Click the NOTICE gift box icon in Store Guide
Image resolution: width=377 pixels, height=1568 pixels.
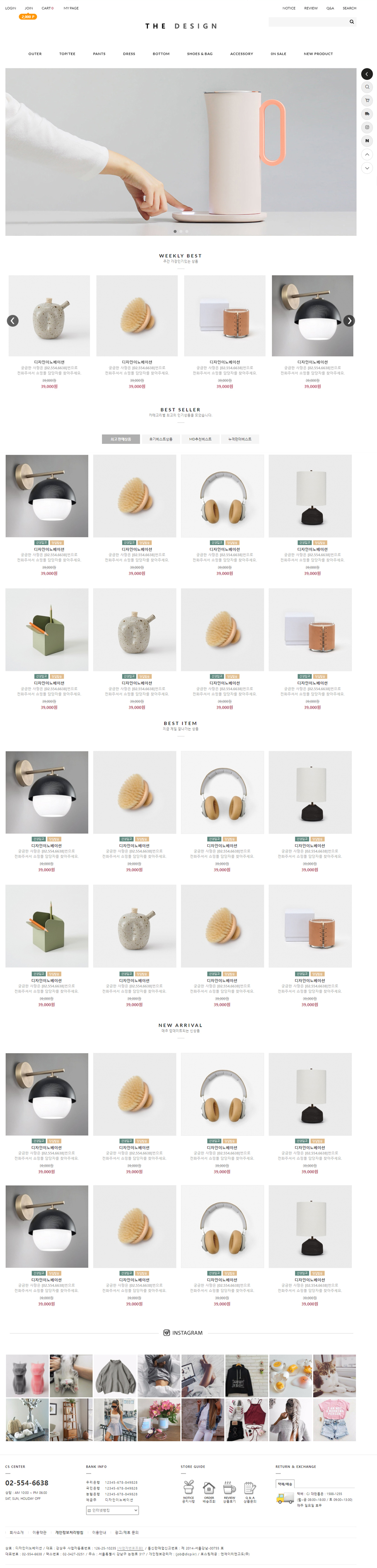click(x=188, y=1486)
